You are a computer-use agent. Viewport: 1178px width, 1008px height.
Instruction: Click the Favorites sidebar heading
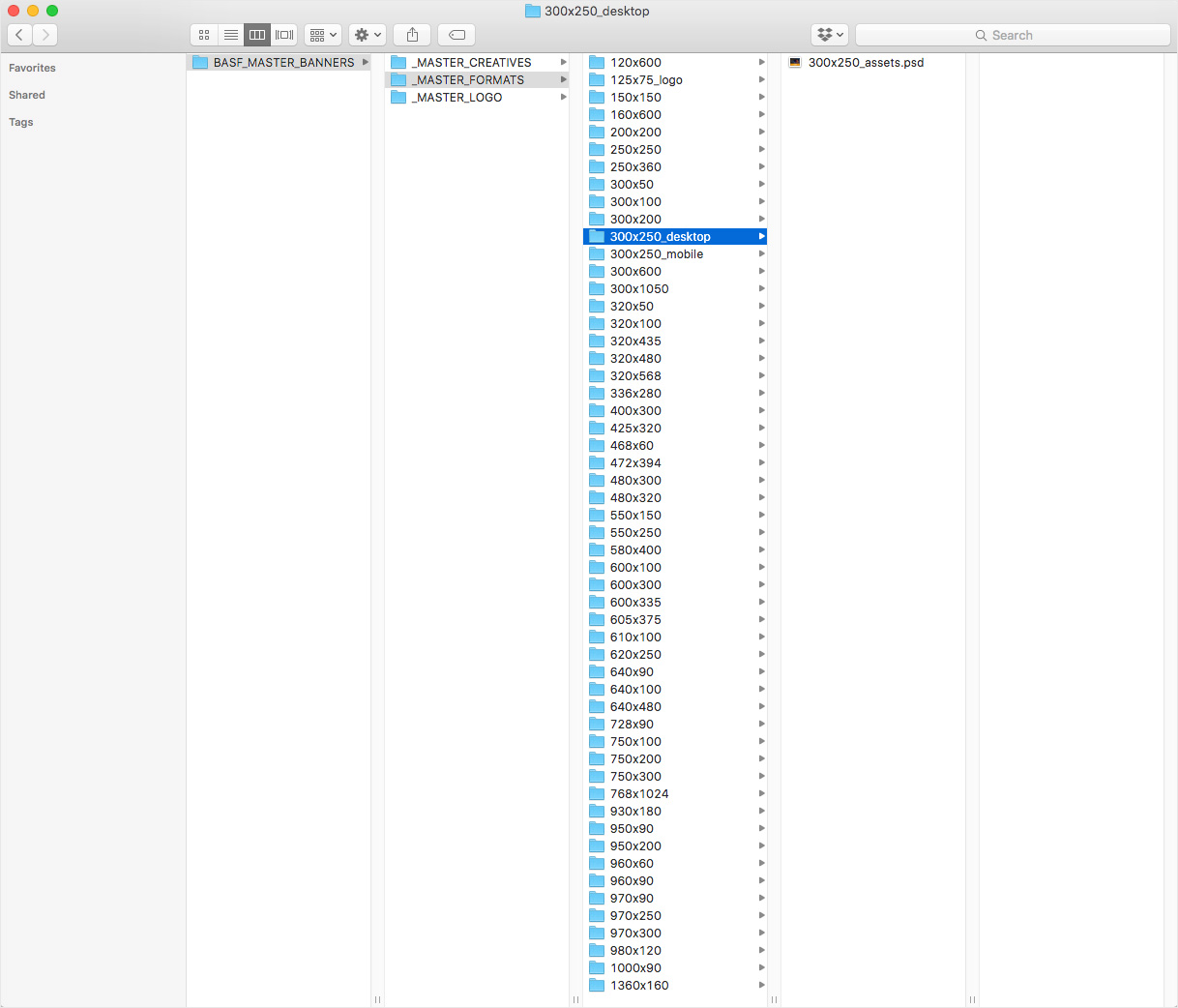point(32,68)
